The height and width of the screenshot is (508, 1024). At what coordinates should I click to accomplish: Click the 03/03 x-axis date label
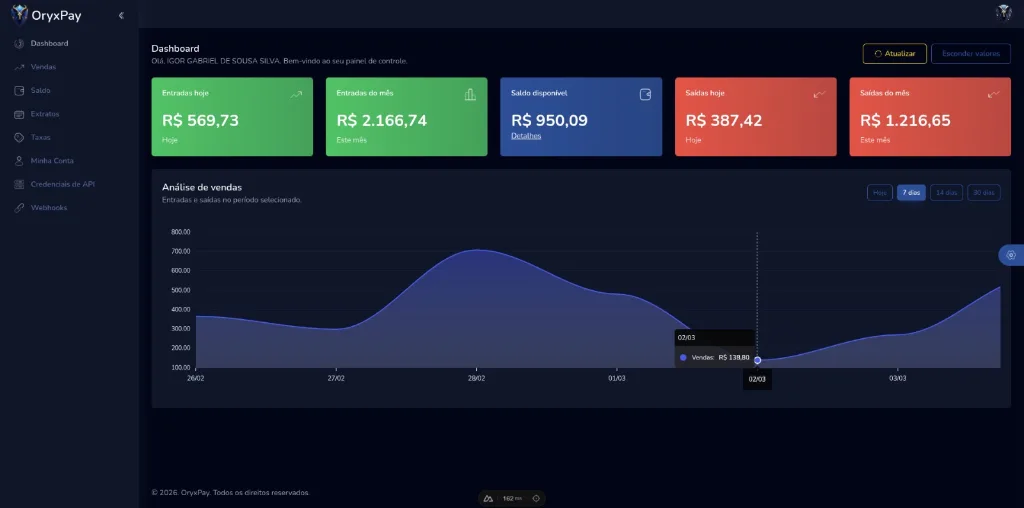coord(897,378)
